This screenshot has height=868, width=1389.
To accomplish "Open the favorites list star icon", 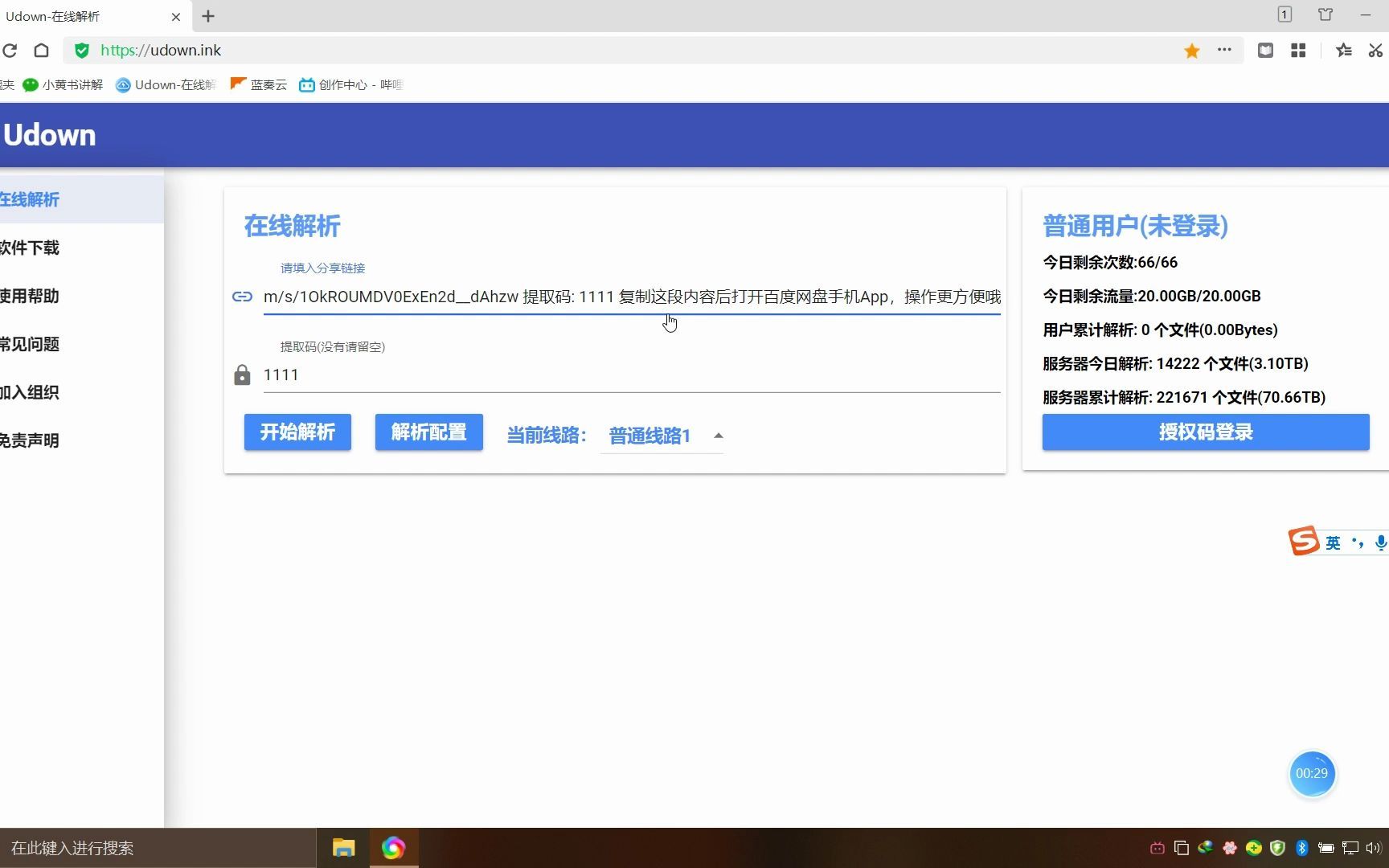I will tap(1343, 51).
